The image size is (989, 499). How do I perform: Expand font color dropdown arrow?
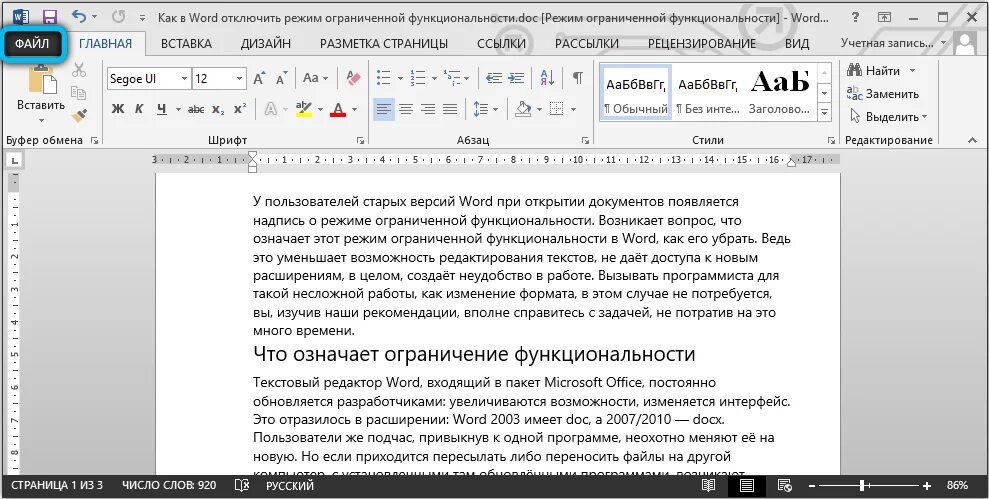click(x=354, y=110)
